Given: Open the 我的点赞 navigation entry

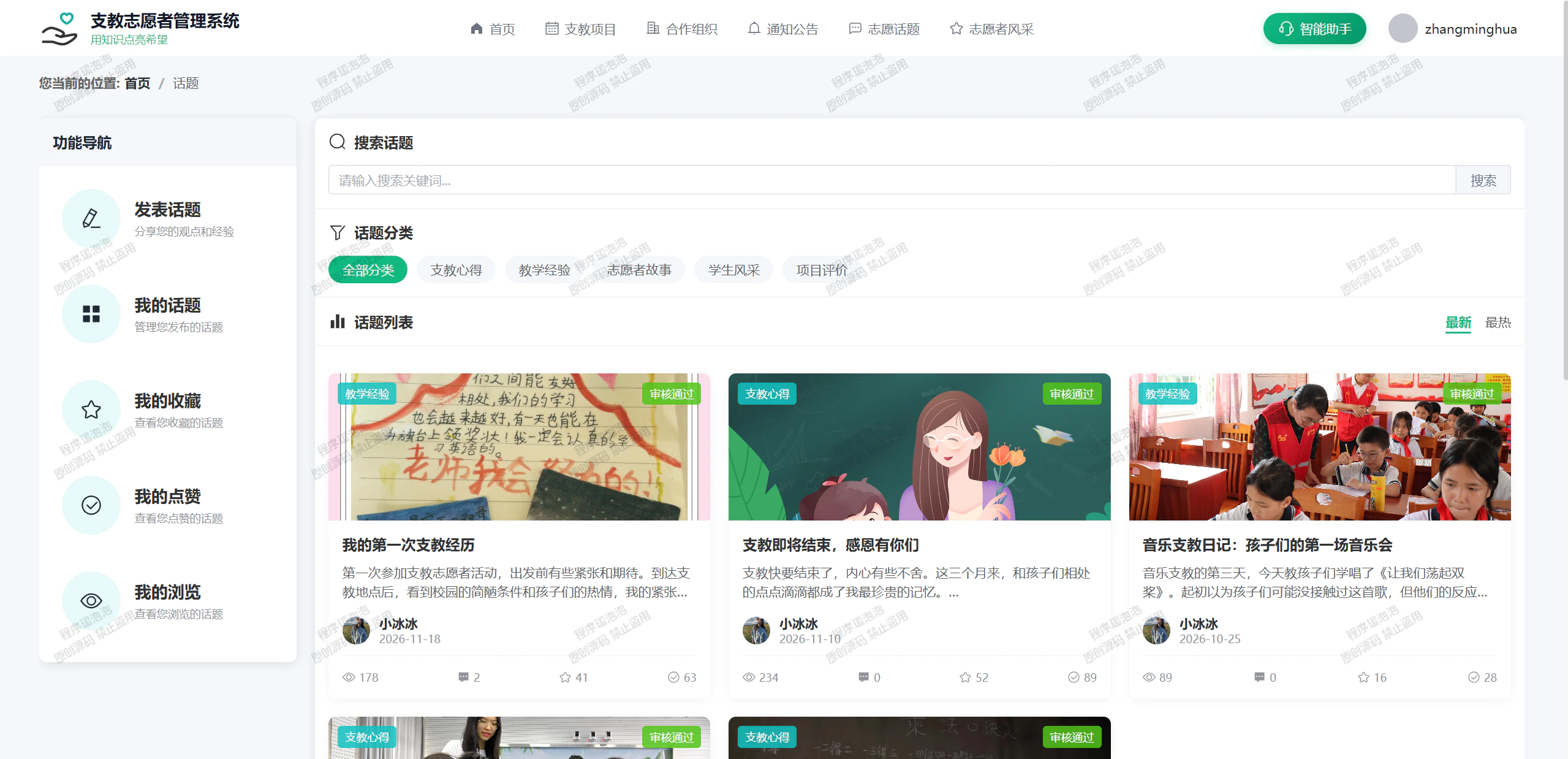Looking at the screenshot, I should (x=167, y=505).
